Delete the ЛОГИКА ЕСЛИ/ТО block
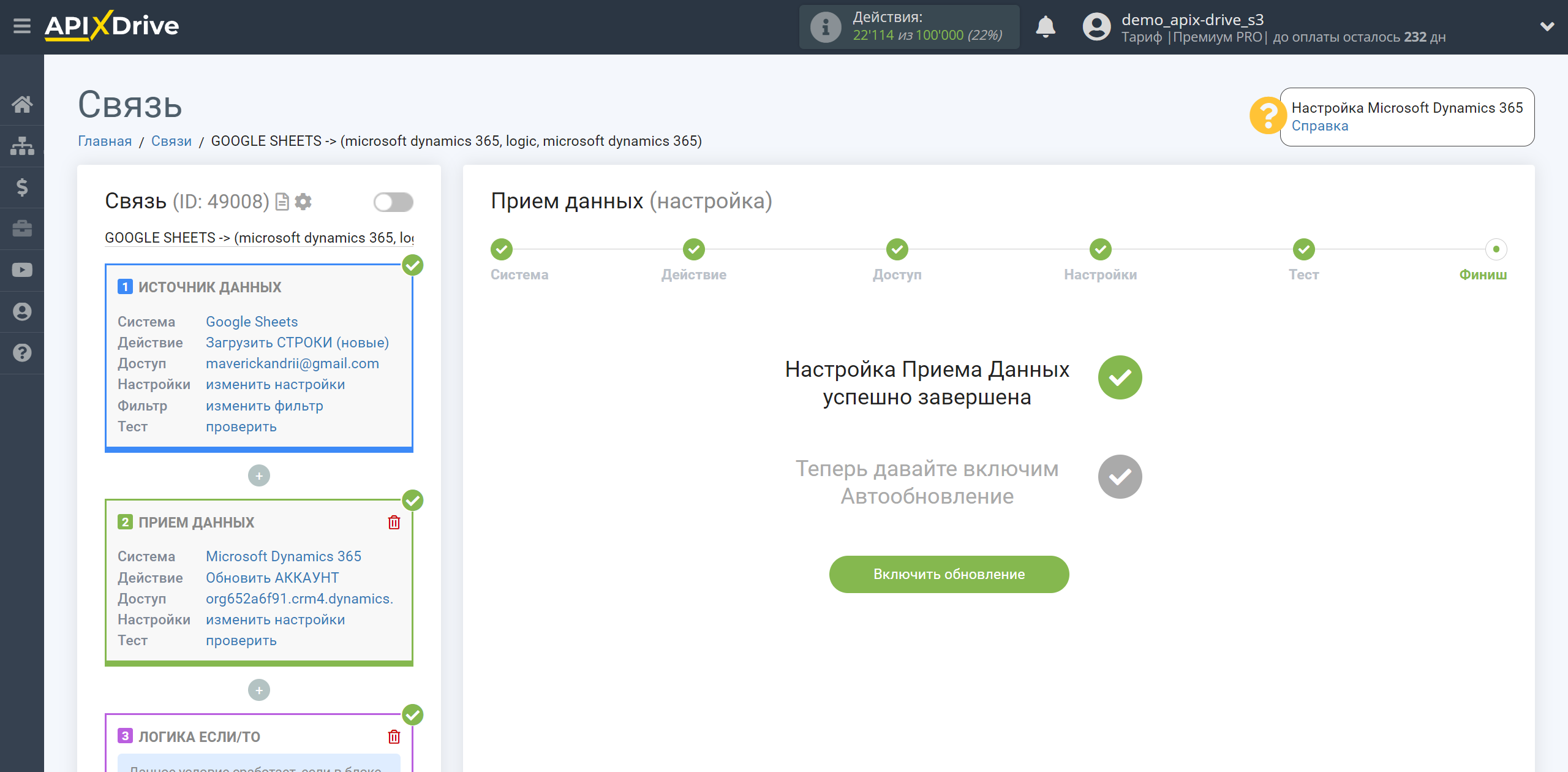 click(x=394, y=736)
